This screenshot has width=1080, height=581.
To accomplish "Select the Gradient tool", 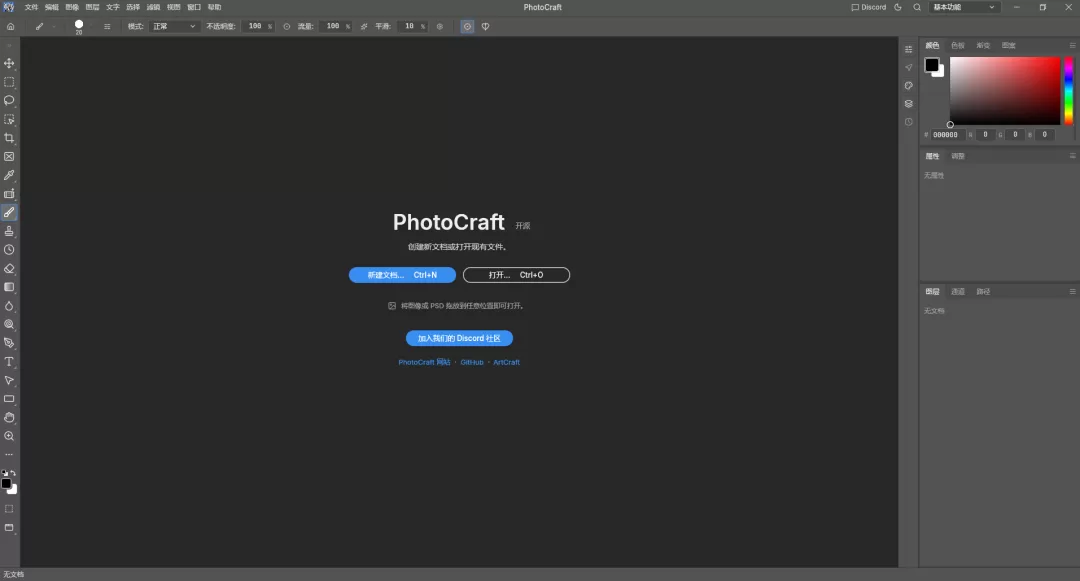I will point(9,287).
